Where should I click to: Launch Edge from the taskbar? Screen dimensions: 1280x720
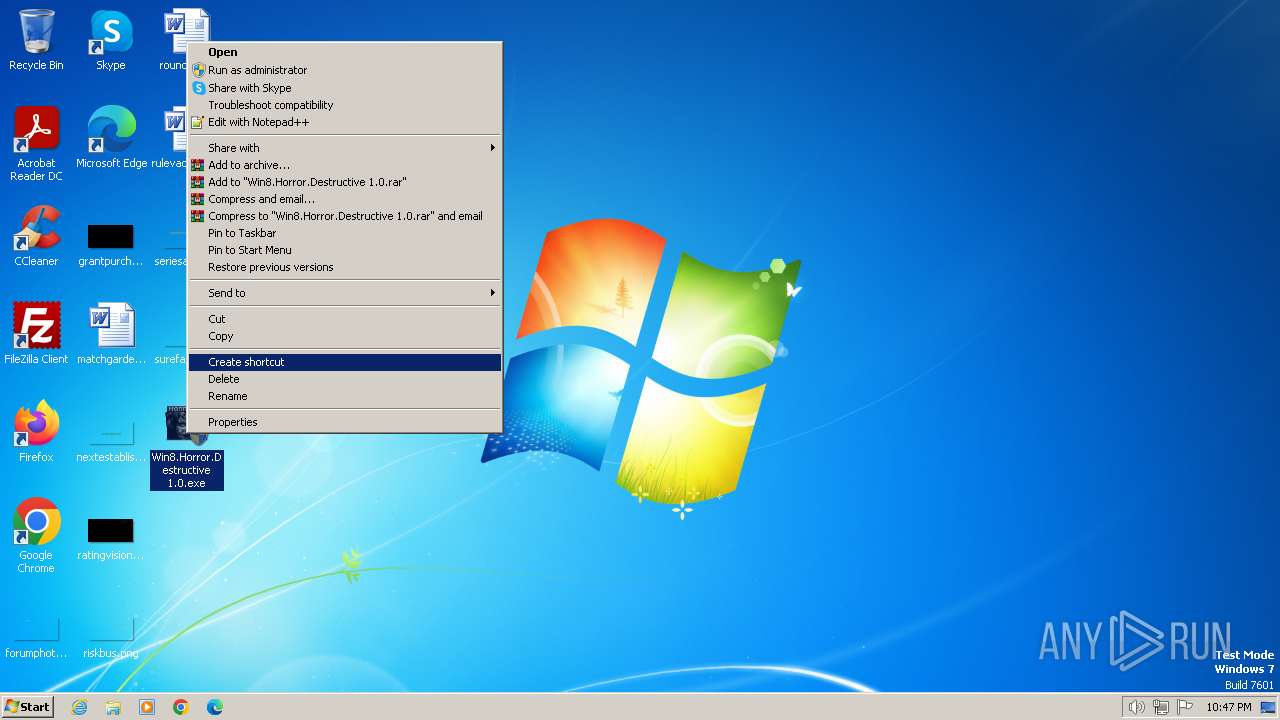click(215, 707)
